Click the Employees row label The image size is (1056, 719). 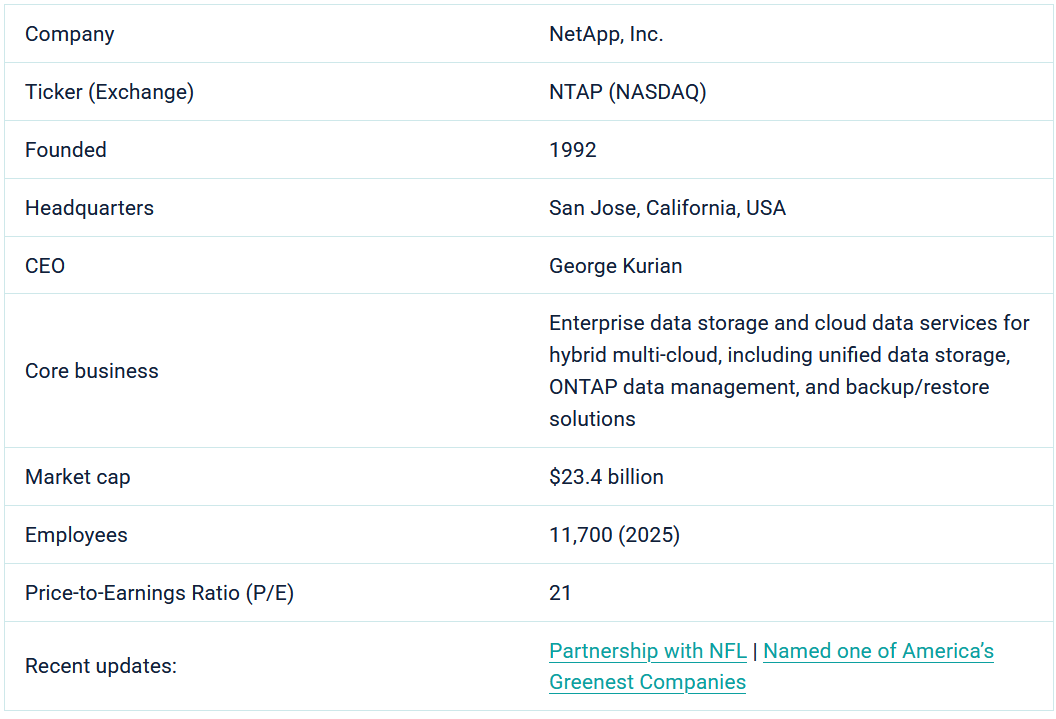tap(76, 535)
